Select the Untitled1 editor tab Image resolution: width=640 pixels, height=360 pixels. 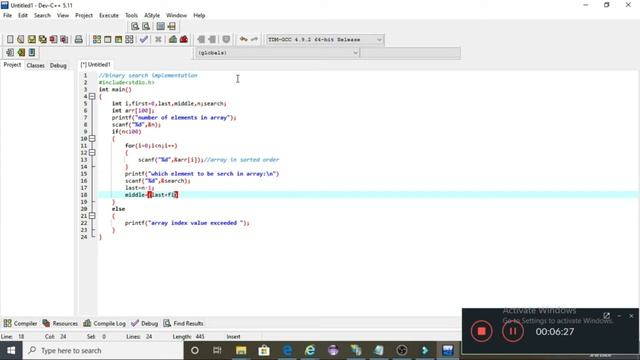click(x=96, y=64)
